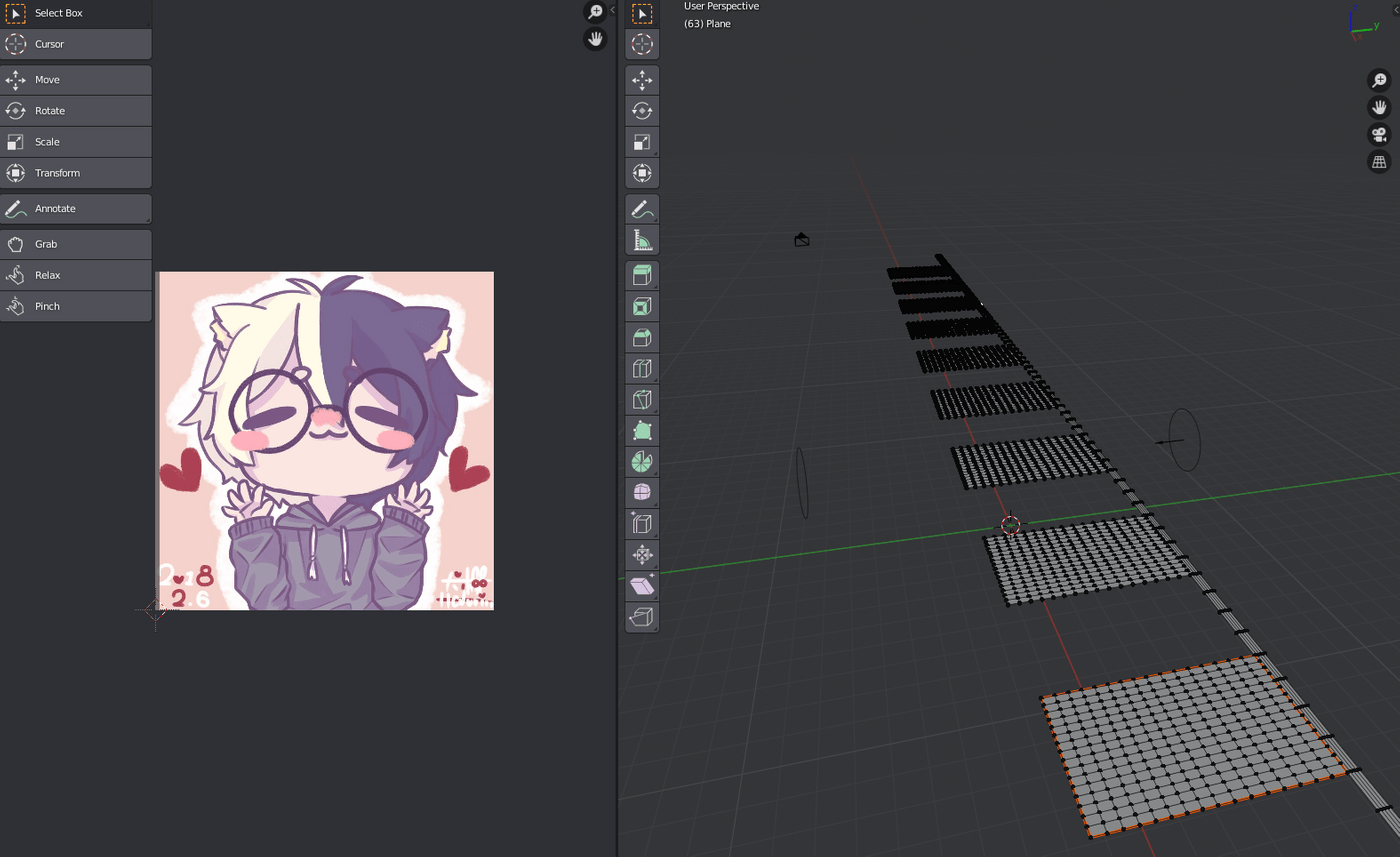Select the 3D viewport Cursor tool icon
The image size is (1400, 857).
[x=642, y=44]
